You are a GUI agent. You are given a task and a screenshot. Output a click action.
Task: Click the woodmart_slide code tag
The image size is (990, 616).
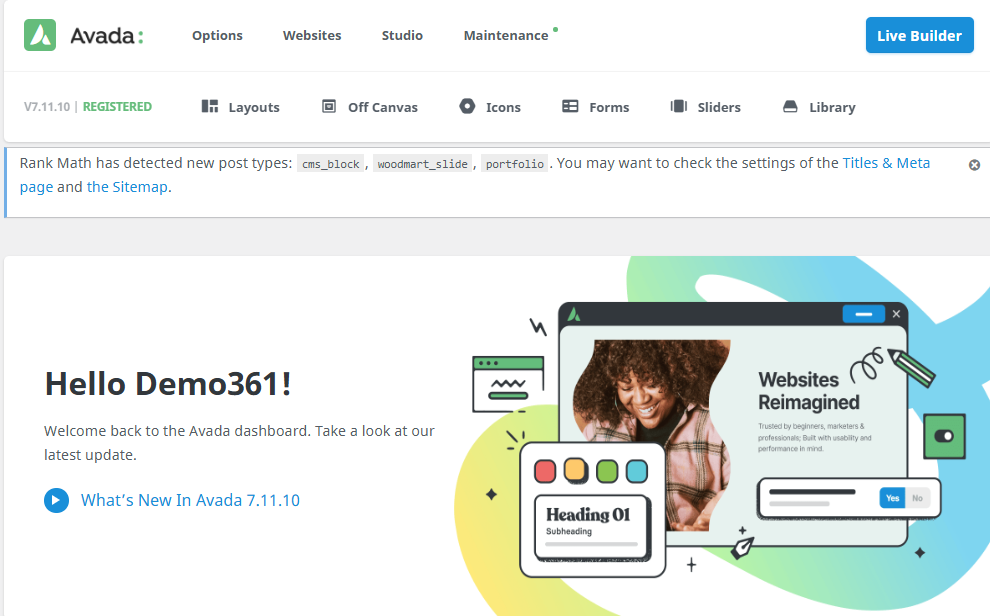point(422,164)
